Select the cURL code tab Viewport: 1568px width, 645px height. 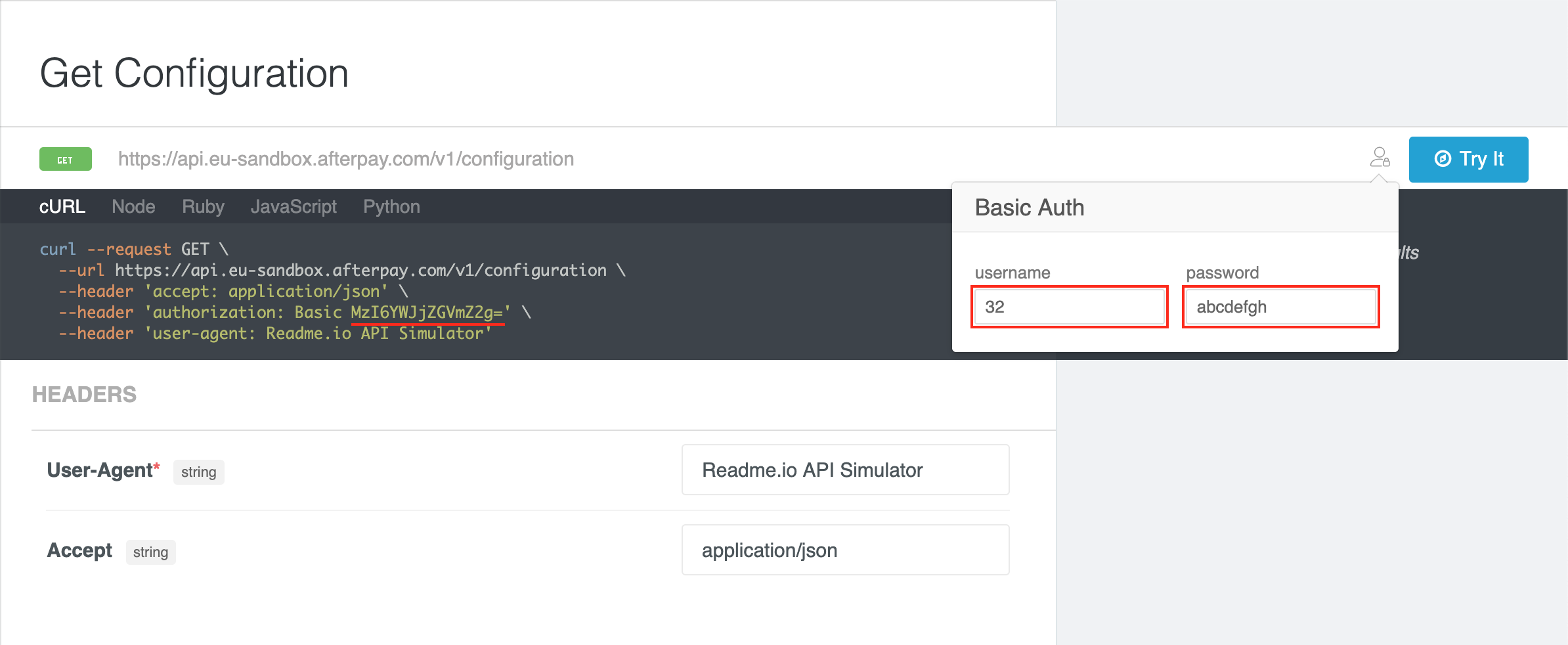tap(62, 207)
